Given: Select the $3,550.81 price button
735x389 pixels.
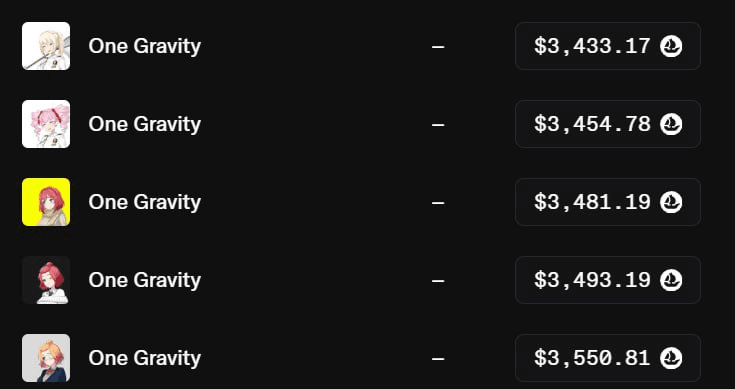Looking at the screenshot, I should coord(608,358).
